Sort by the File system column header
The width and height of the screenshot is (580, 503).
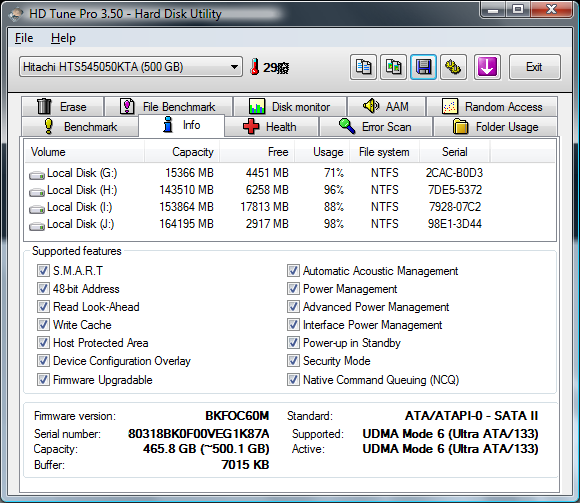pos(384,152)
